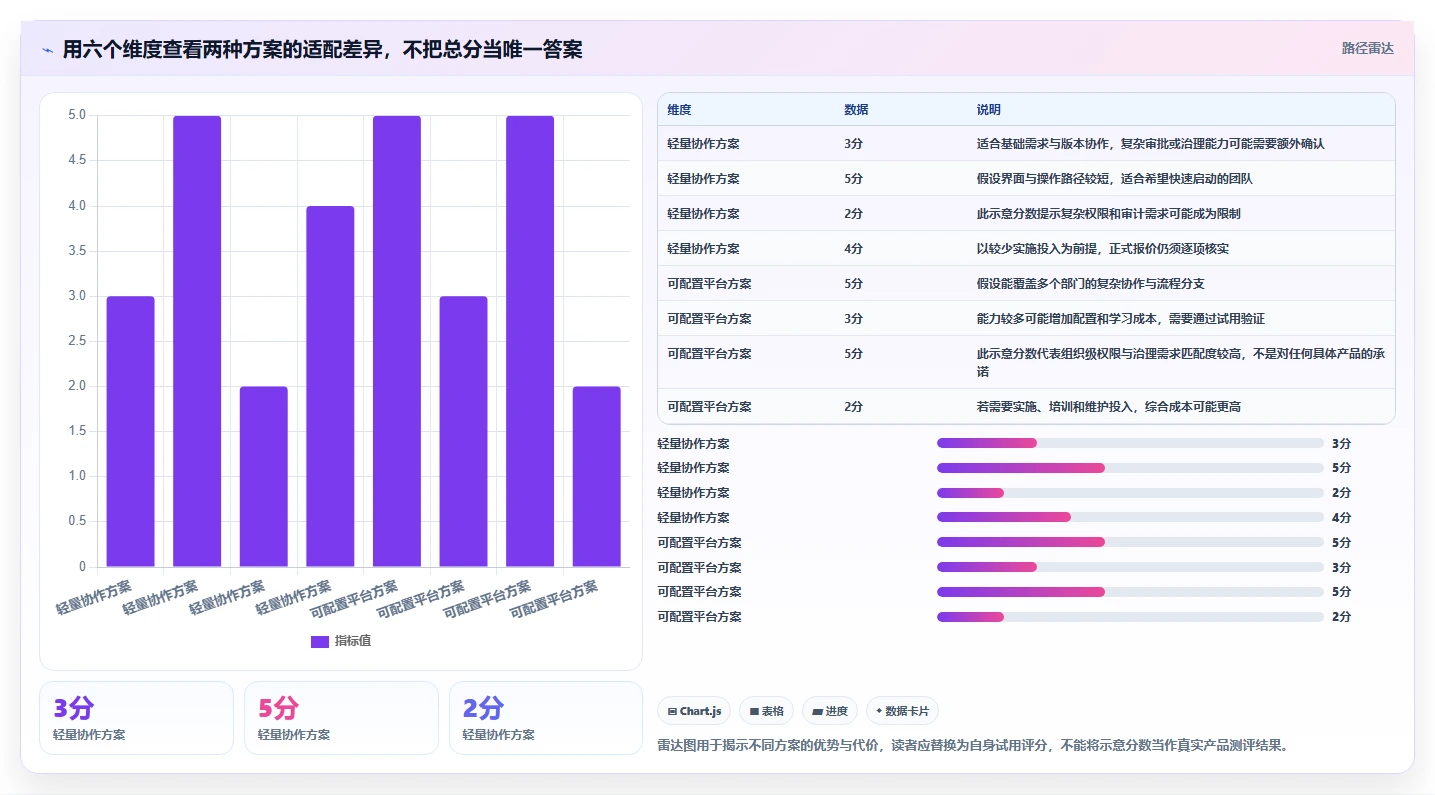Click 可配置平台方案 progress bar showing 2分
Screen dimensions: 1435x795
[x=1130, y=617]
